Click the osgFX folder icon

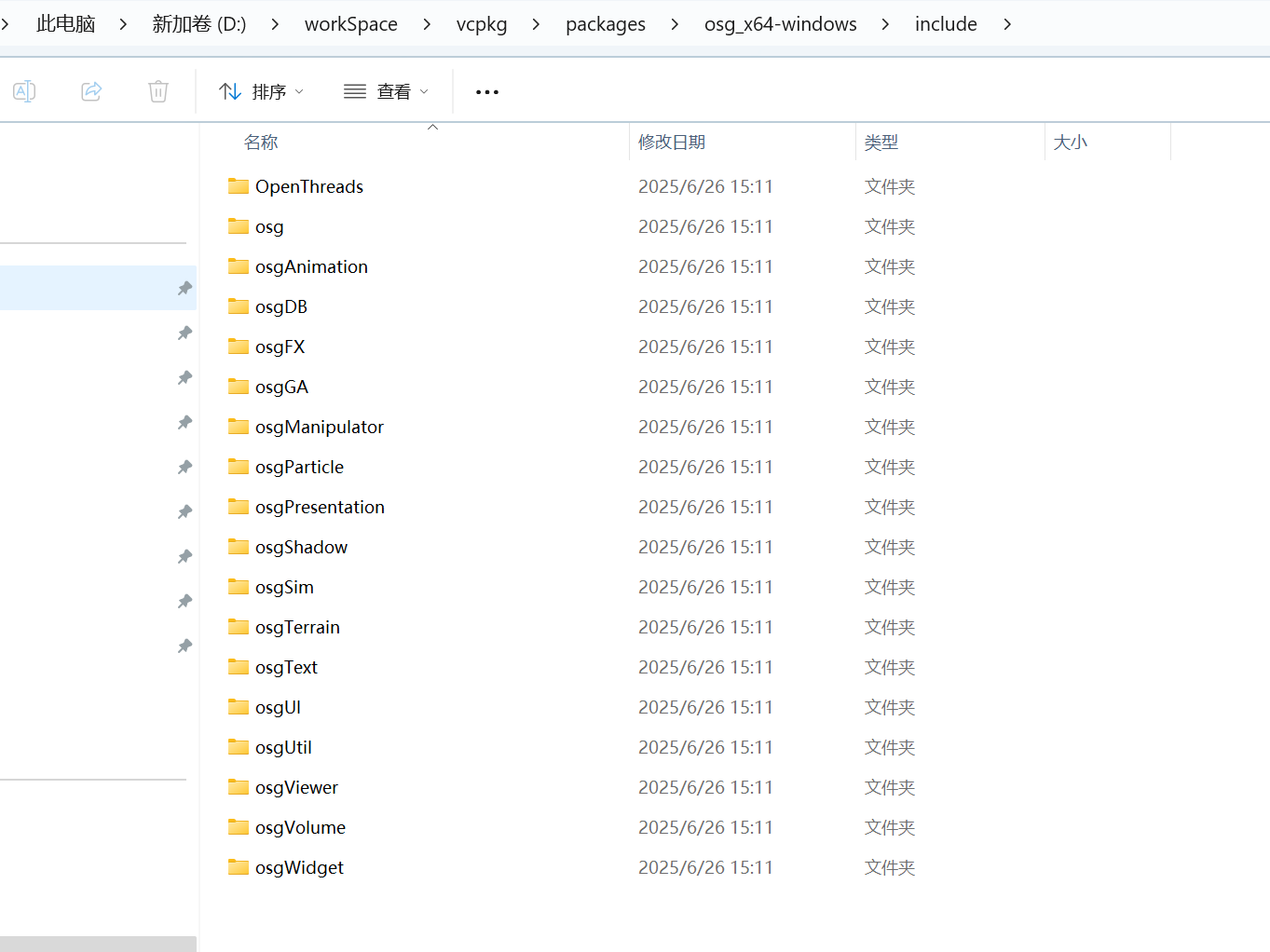pyautogui.click(x=239, y=347)
